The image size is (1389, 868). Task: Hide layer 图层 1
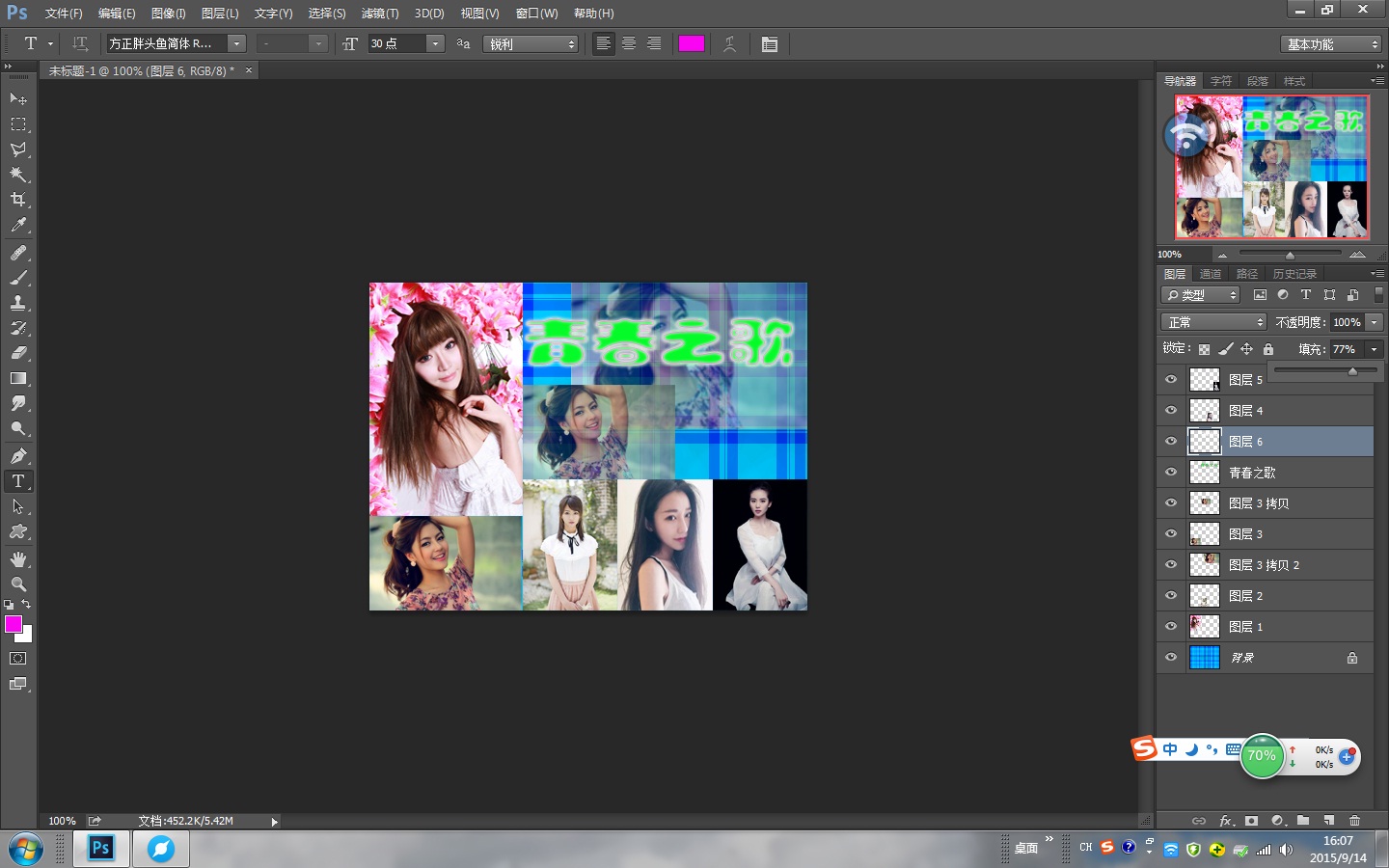pyautogui.click(x=1171, y=627)
